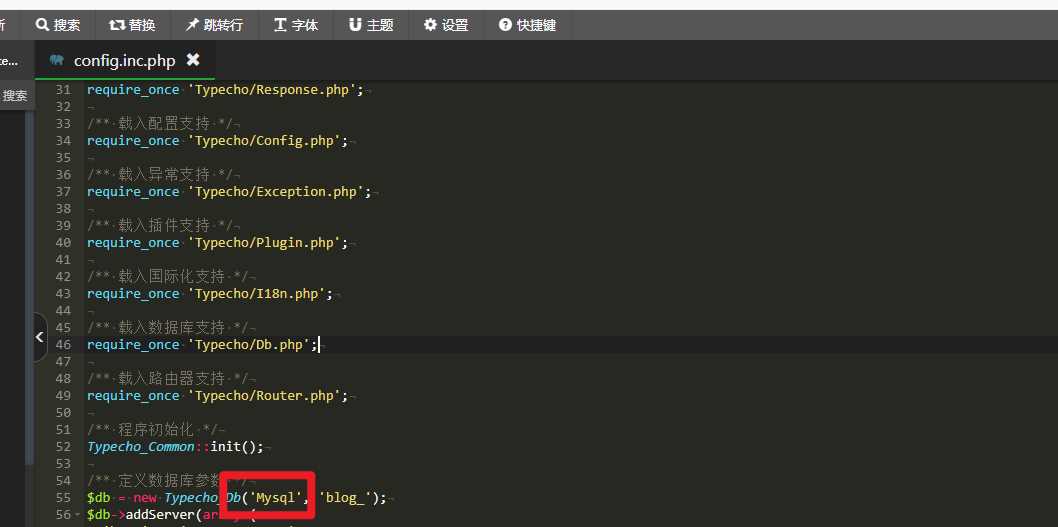Click the 'Typecho/Router.php' string on line 49
1058x527 pixels.
point(268,395)
